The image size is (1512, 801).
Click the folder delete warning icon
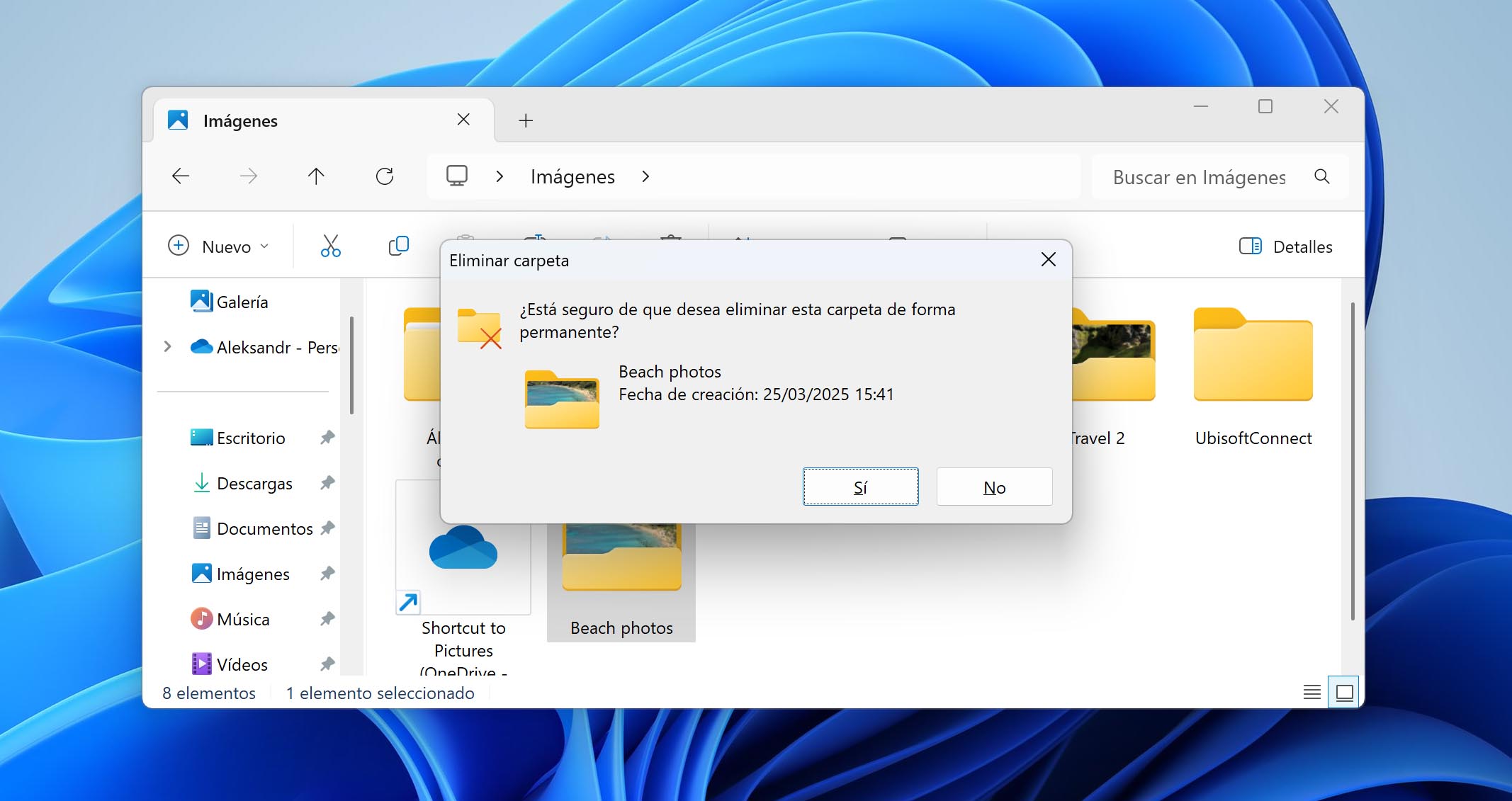coord(480,328)
